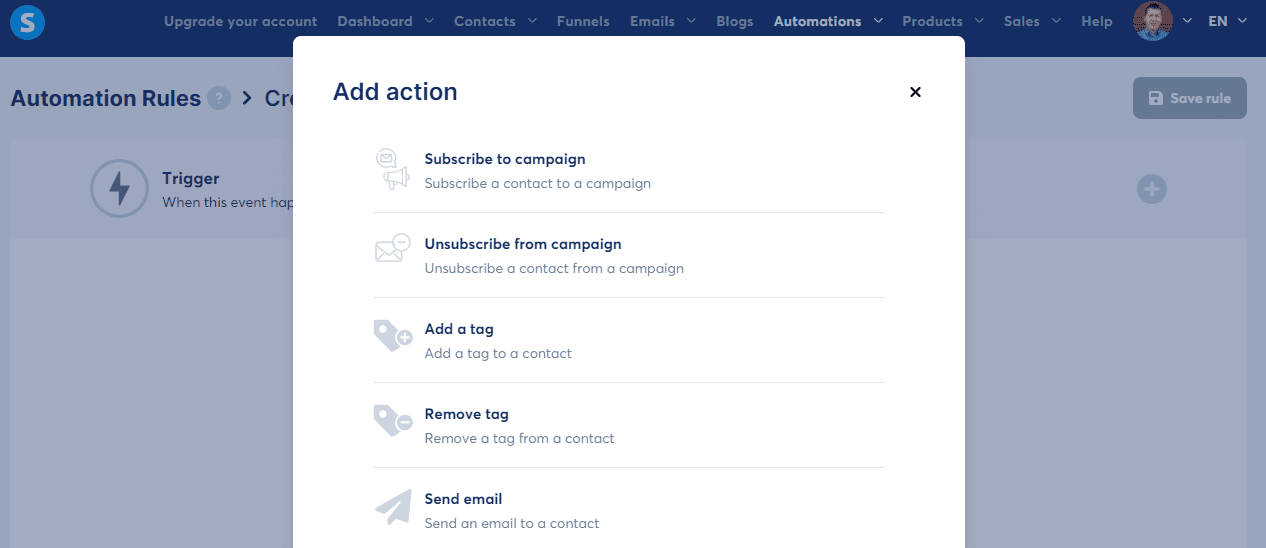The width and height of the screenshot is (1266, 548).
Task: Open the Blogs menu item
Action: pyautogui.click(x=735, y=21)
